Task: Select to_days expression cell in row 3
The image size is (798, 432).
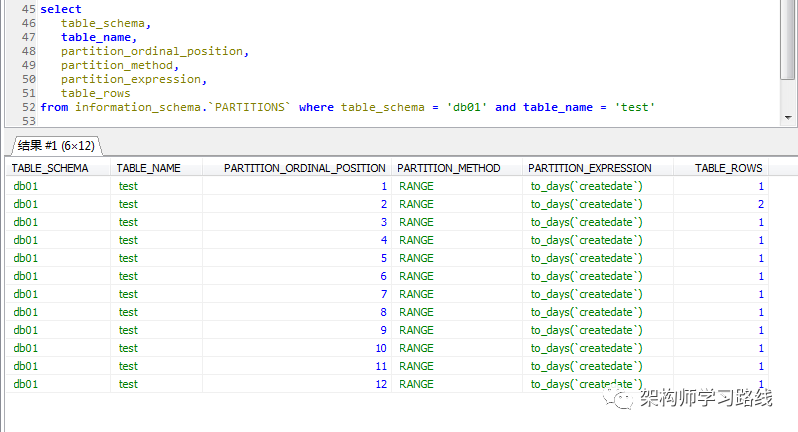Action: click(x=597, y=222)
